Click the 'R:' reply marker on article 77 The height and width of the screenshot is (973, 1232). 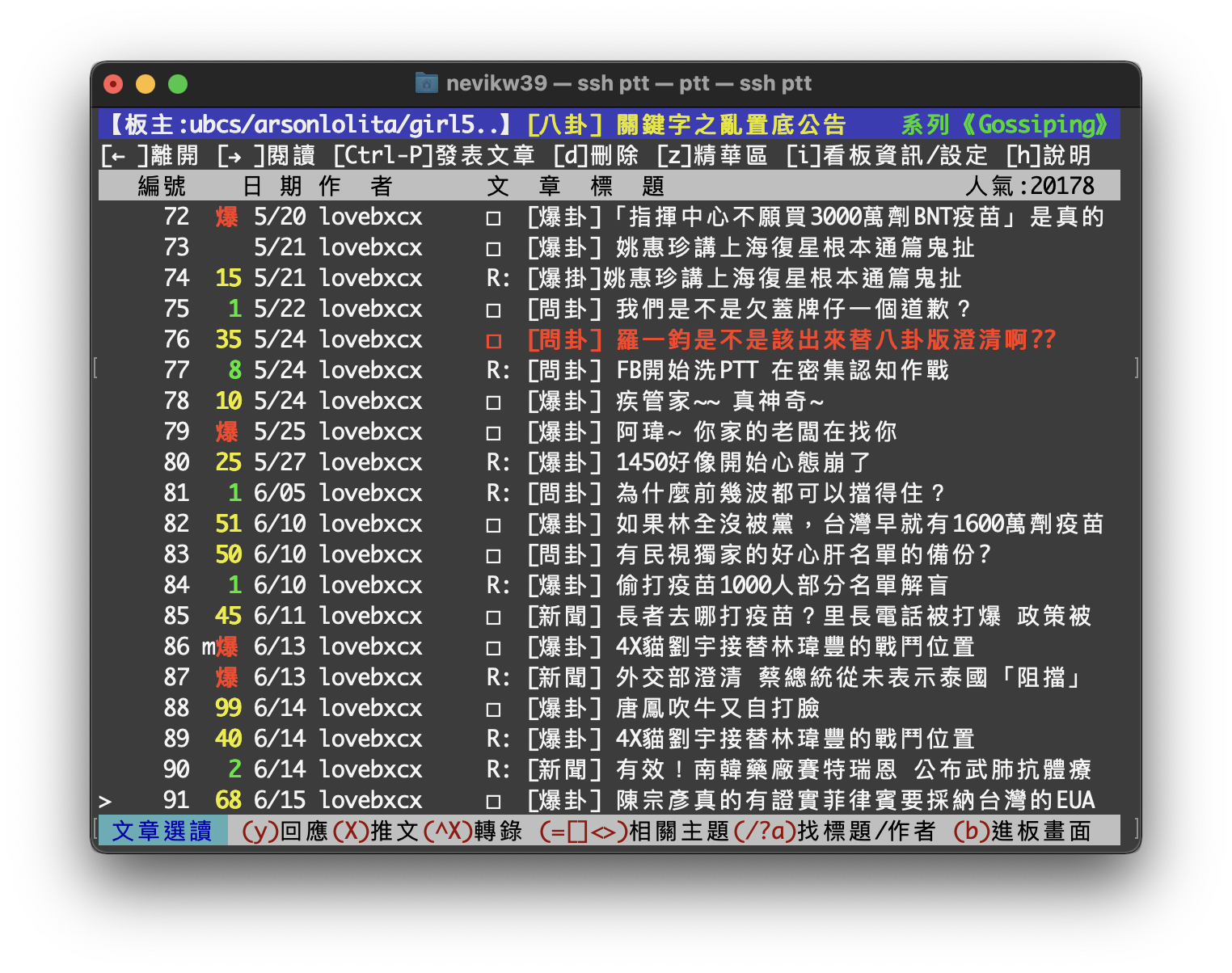(x=498, y=370)
